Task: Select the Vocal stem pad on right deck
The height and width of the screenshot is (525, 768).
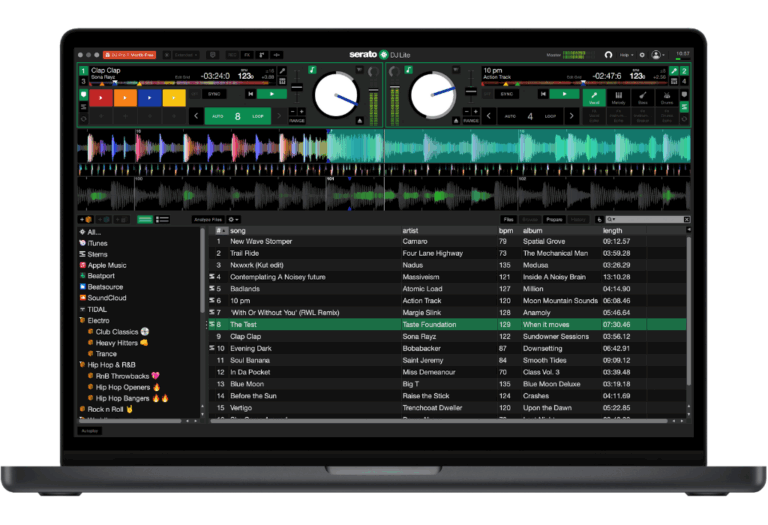Action: point(594,97)
